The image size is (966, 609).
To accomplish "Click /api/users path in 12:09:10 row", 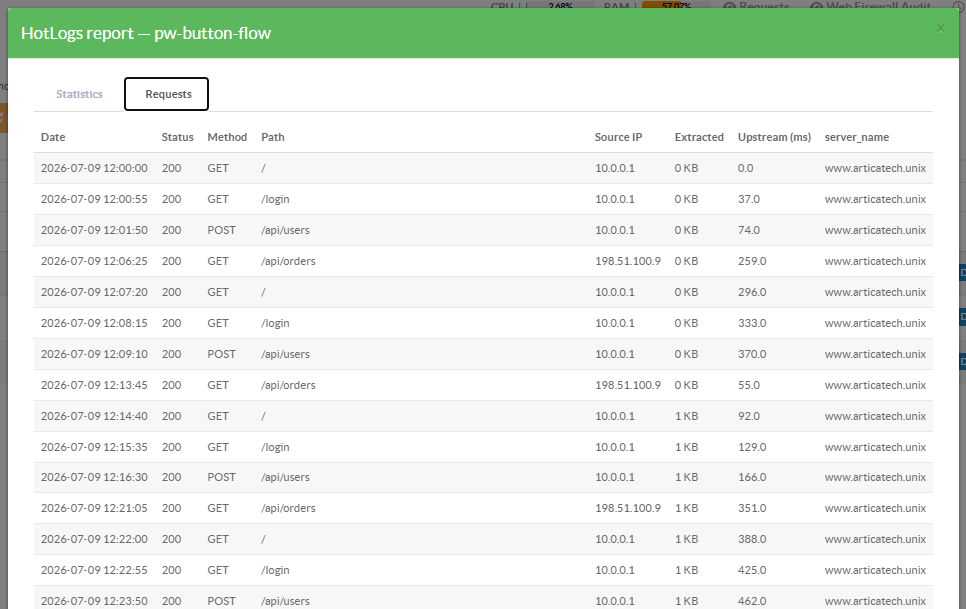I will [x=285, y=355].
